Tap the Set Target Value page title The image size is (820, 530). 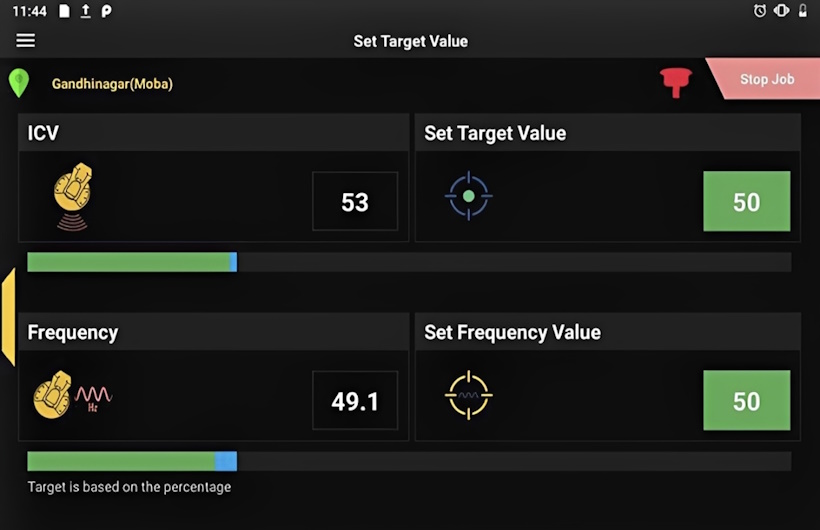tap(410, 41)
